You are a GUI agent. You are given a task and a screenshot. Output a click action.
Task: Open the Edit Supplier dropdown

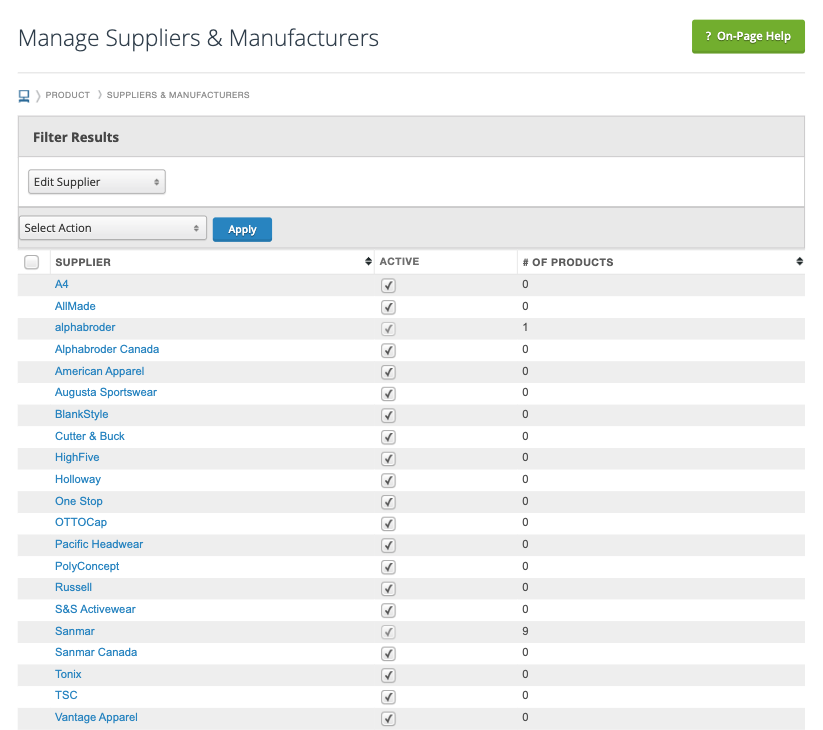[x=97, y=182]
